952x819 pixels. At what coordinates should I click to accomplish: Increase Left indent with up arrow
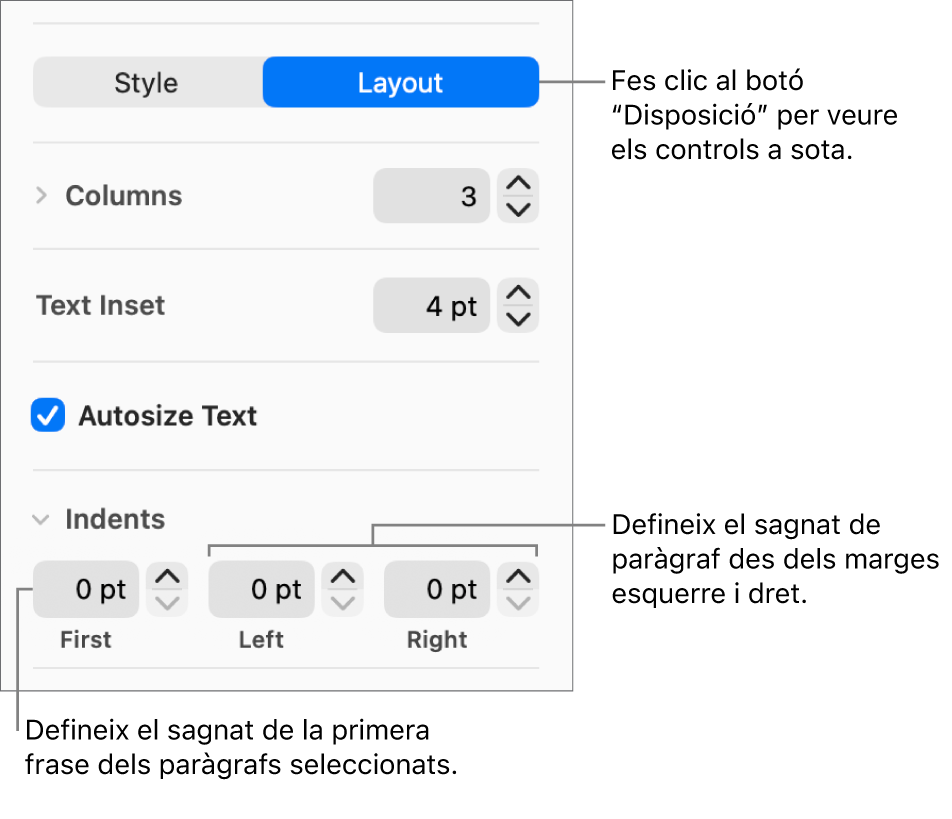(x=343, y=578)
